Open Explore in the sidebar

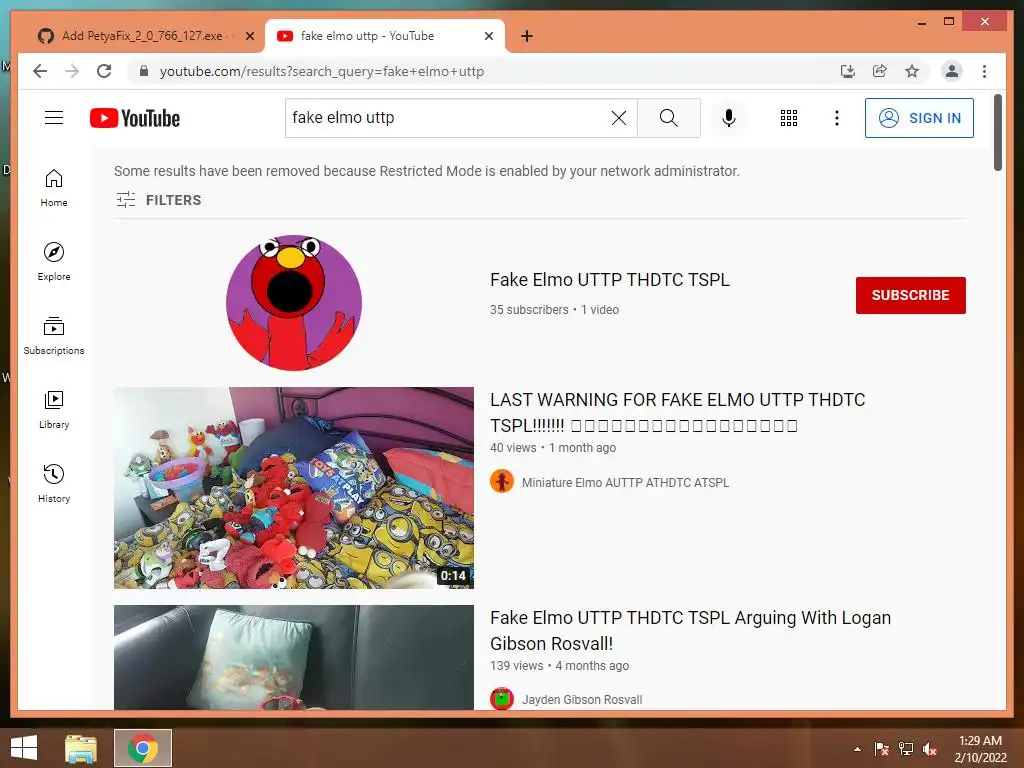(54, 262)
